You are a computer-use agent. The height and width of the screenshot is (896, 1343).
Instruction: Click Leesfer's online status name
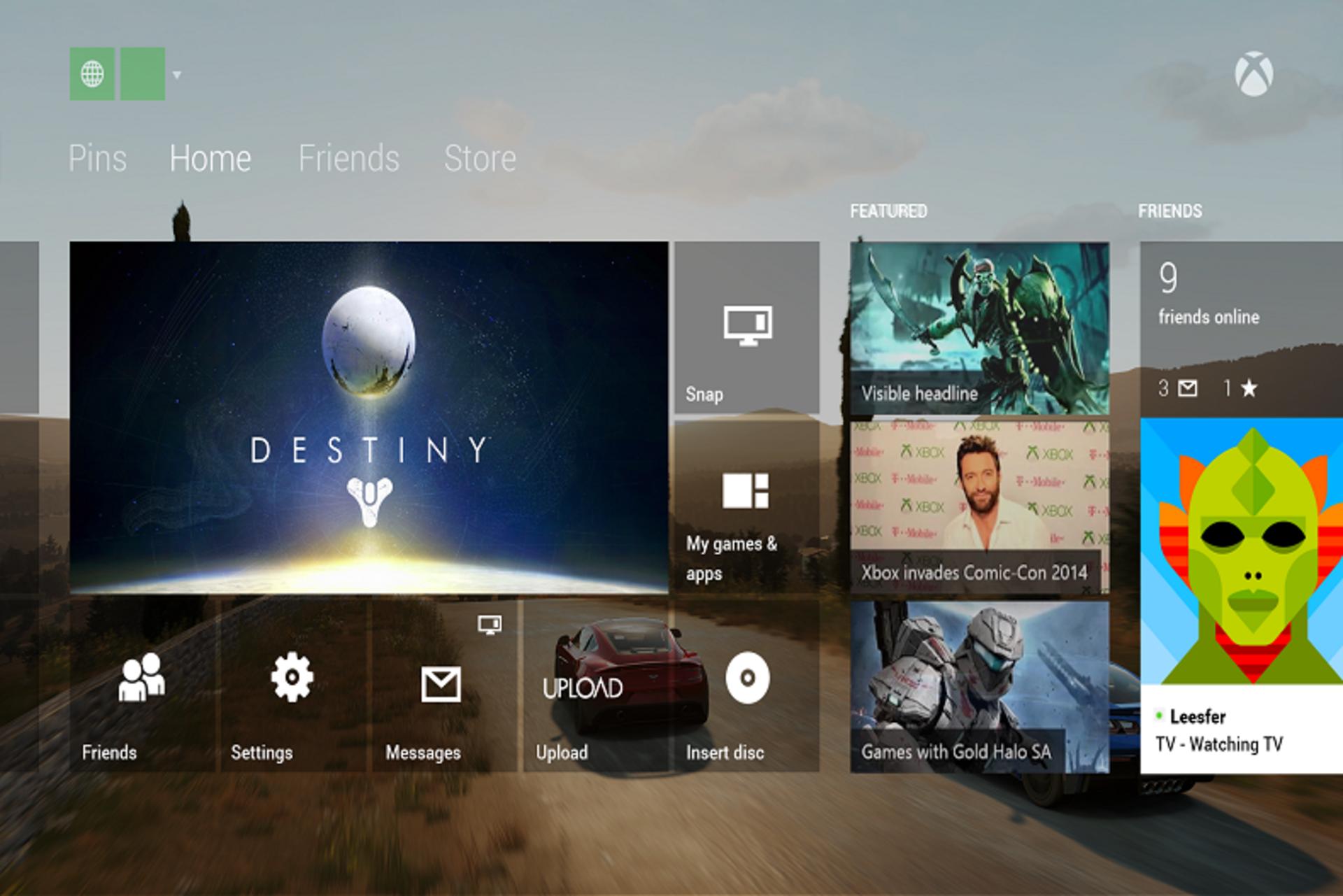click(1198, 716)
